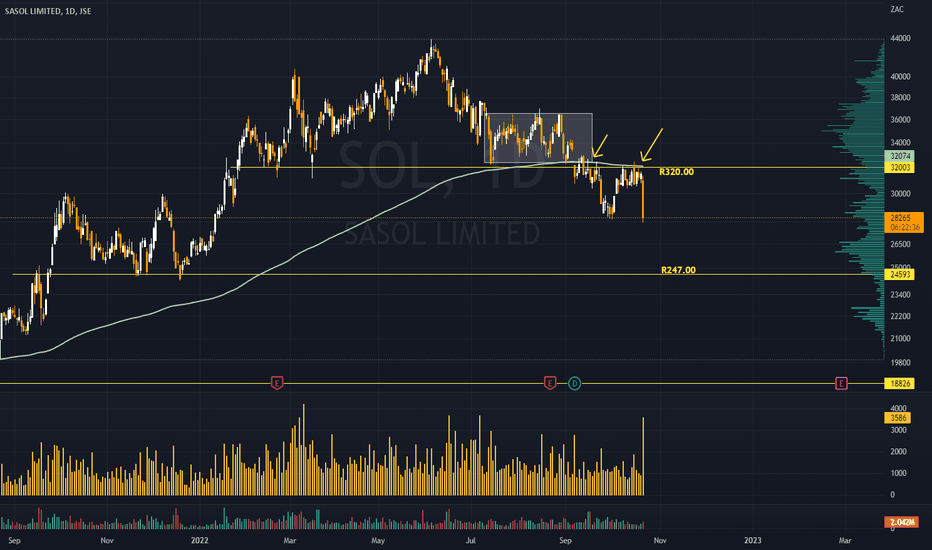Click the 26500 price axis label
The image size is (932, 550).
click(900, 244)
